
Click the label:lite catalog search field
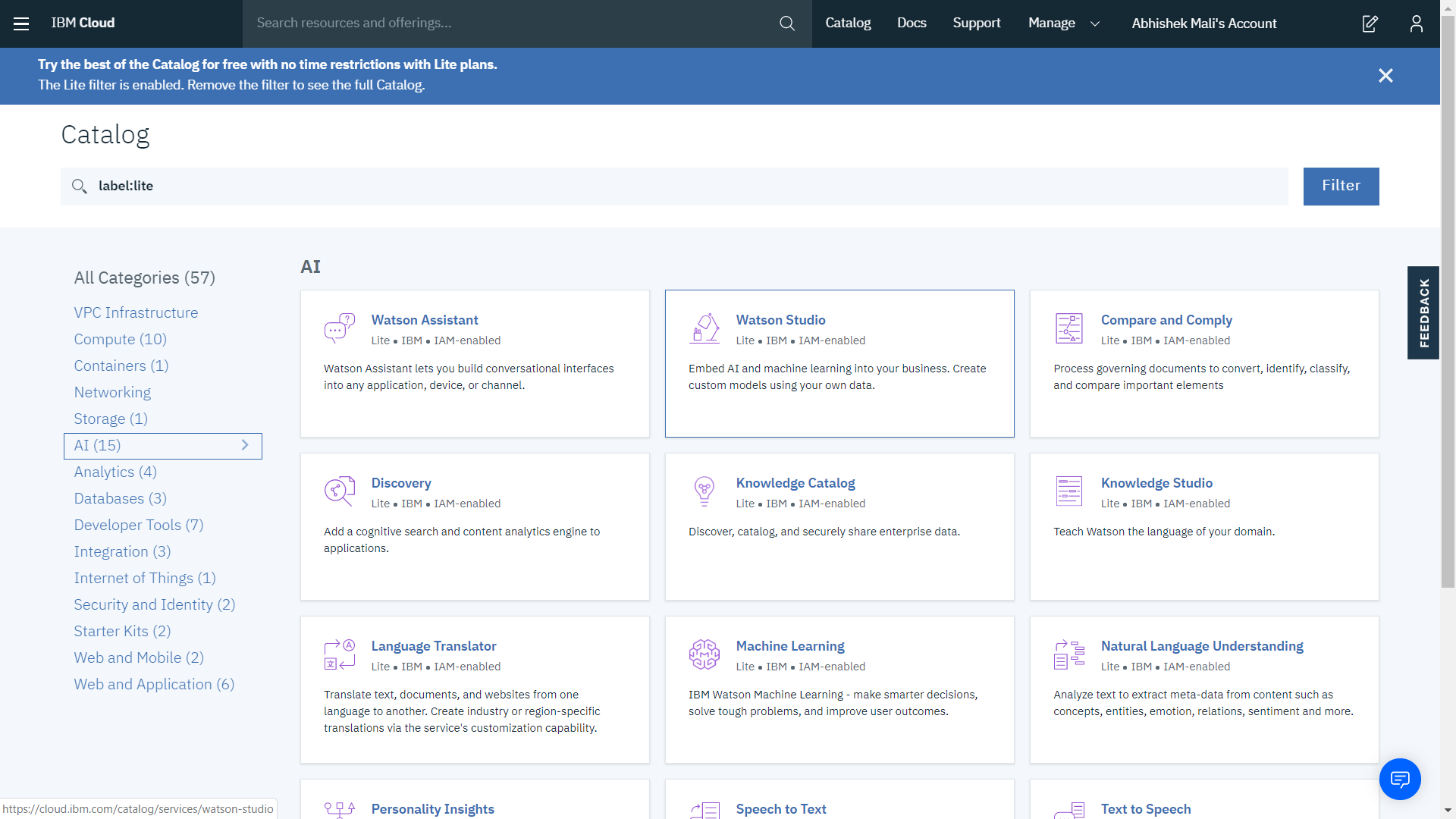674,186
